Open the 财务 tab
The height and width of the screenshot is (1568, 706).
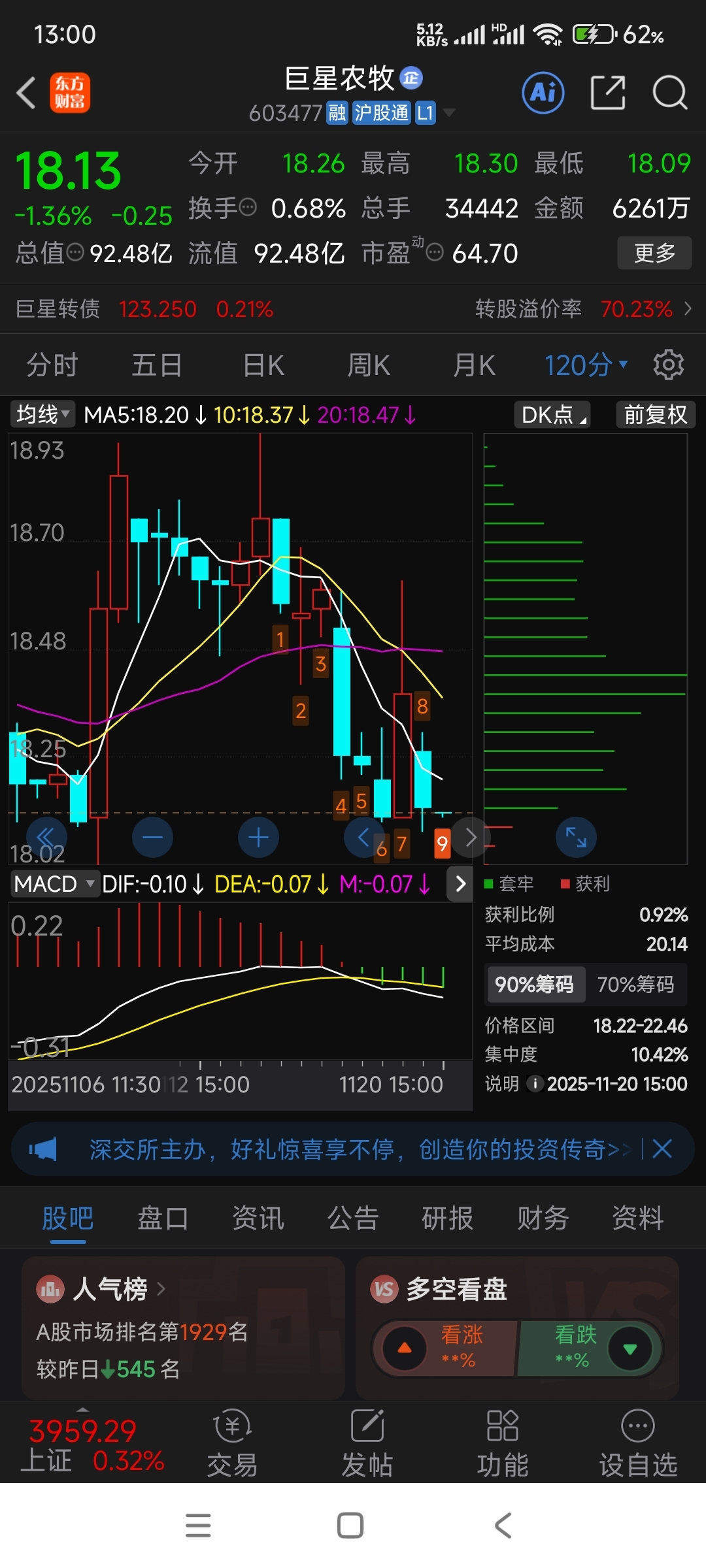point(543,1218)
